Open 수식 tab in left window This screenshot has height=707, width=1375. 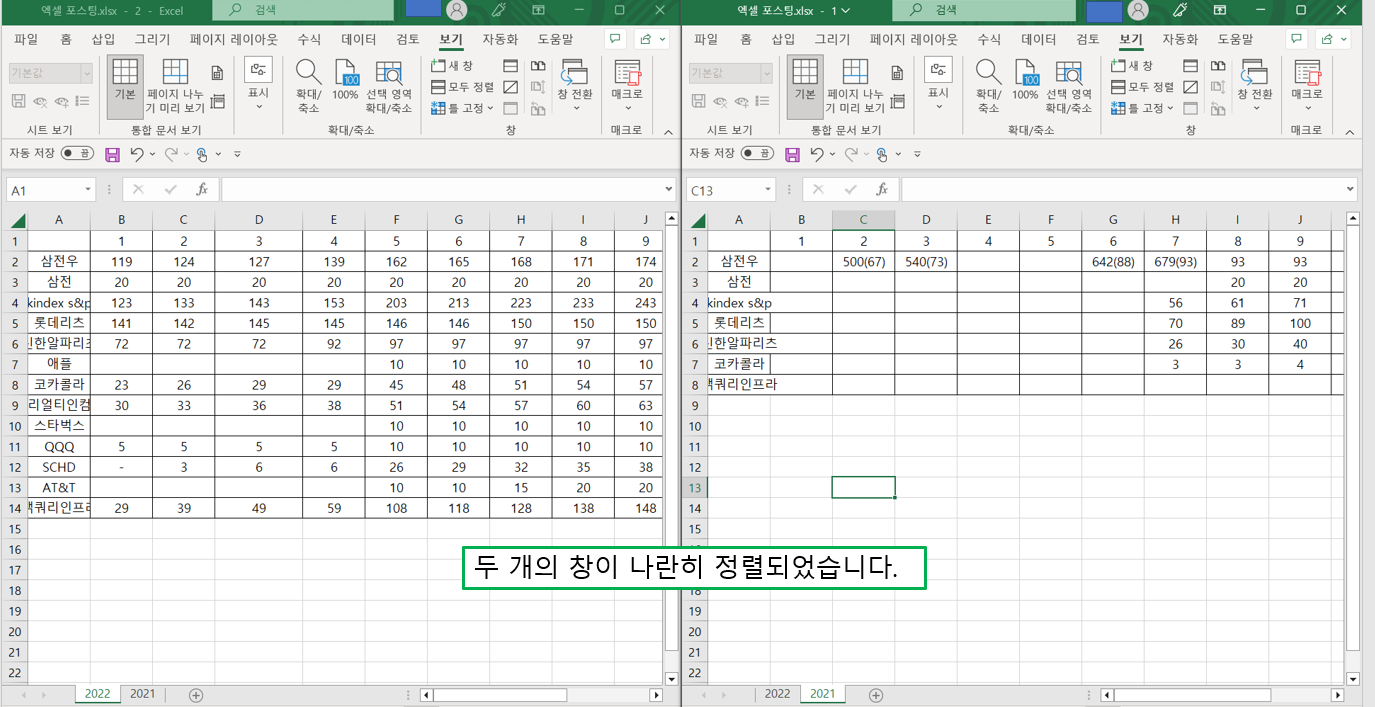[x=309, y=39]
